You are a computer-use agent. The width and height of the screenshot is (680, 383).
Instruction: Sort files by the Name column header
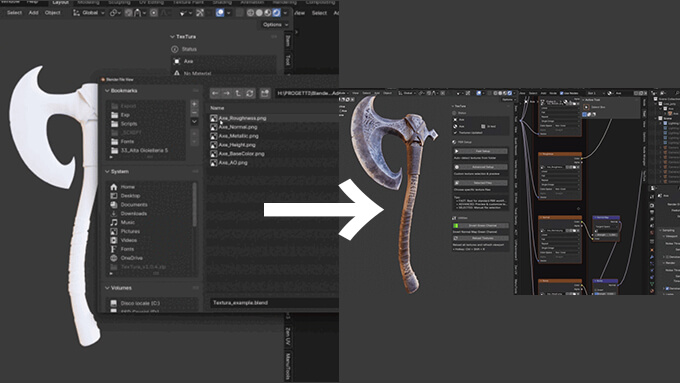pos(217,108)
